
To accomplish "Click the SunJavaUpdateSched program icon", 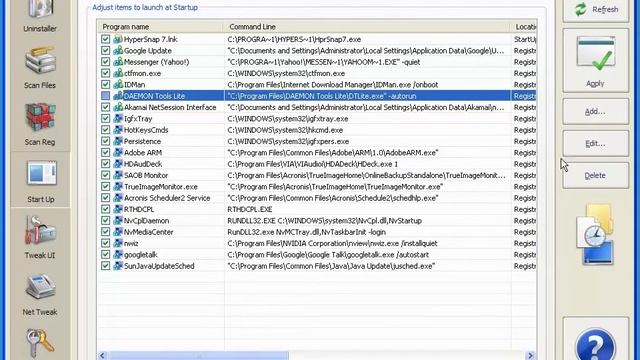I will [118, 266].
